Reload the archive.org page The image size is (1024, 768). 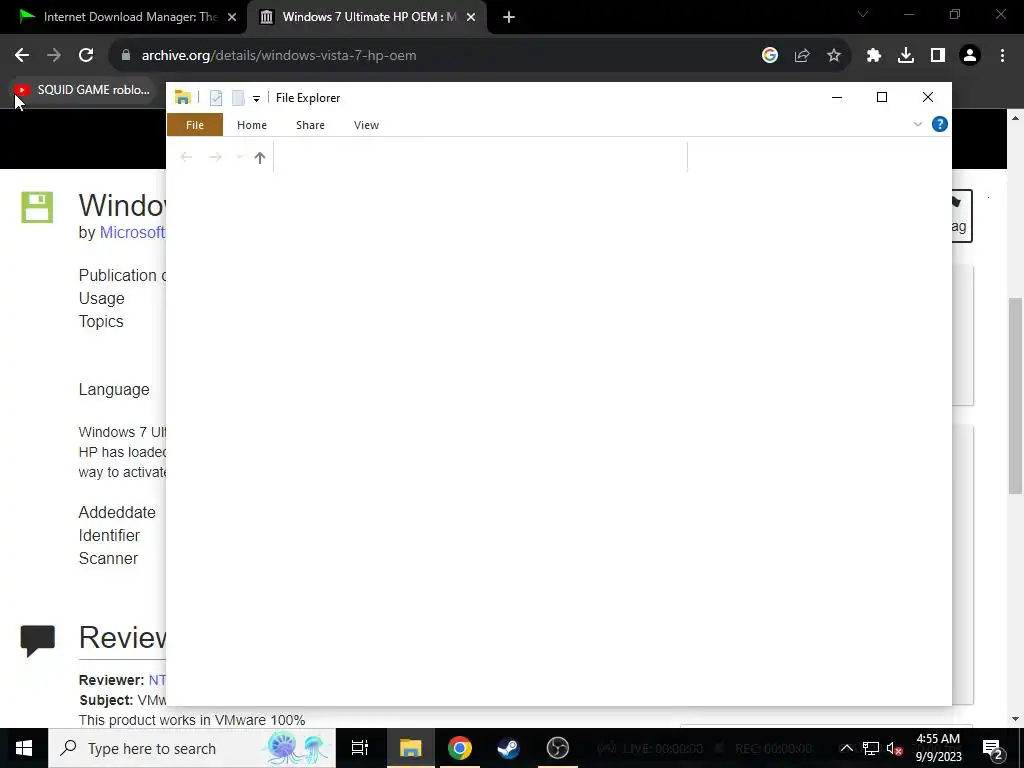coord(86,56)
